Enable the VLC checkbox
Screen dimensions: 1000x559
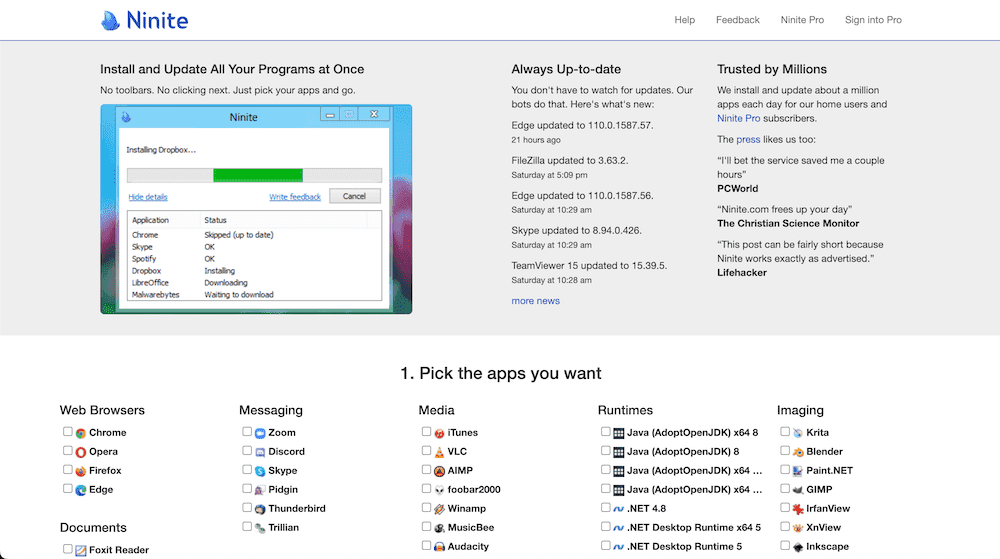(426, 451)
